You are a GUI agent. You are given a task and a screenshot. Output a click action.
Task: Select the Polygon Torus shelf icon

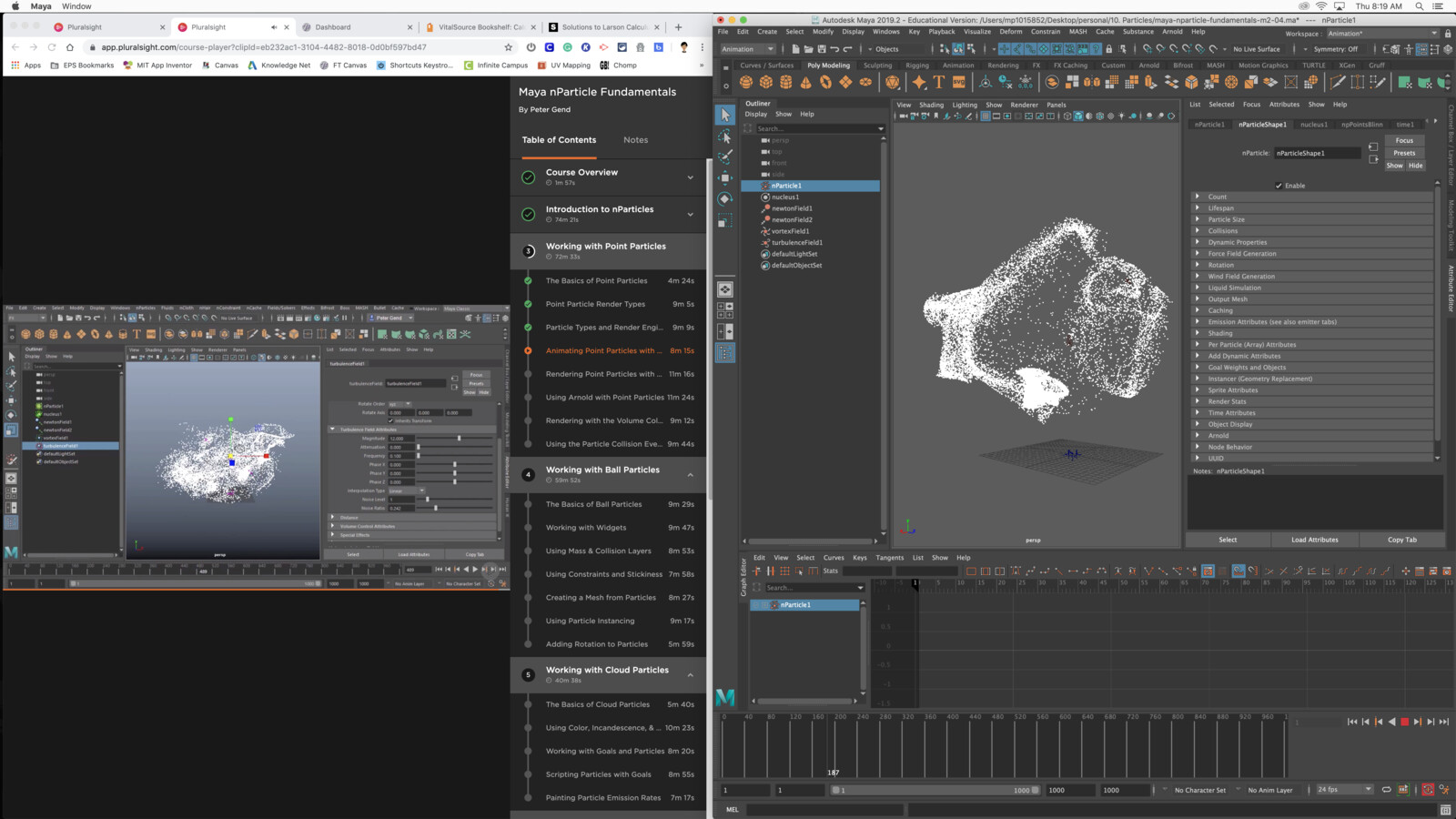point(824,82)
